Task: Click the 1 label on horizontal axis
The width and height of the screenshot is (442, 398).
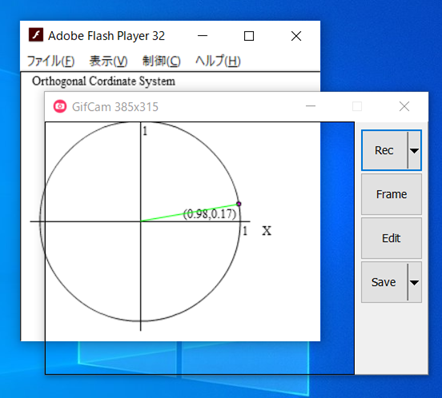Action: [245, 231]
